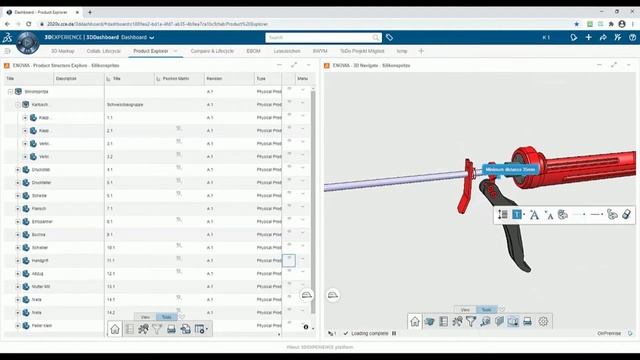Select View tab in Product Structure toolbar
Image resolution: width=640 pixels, height=360 pixels.
(145, 317)
